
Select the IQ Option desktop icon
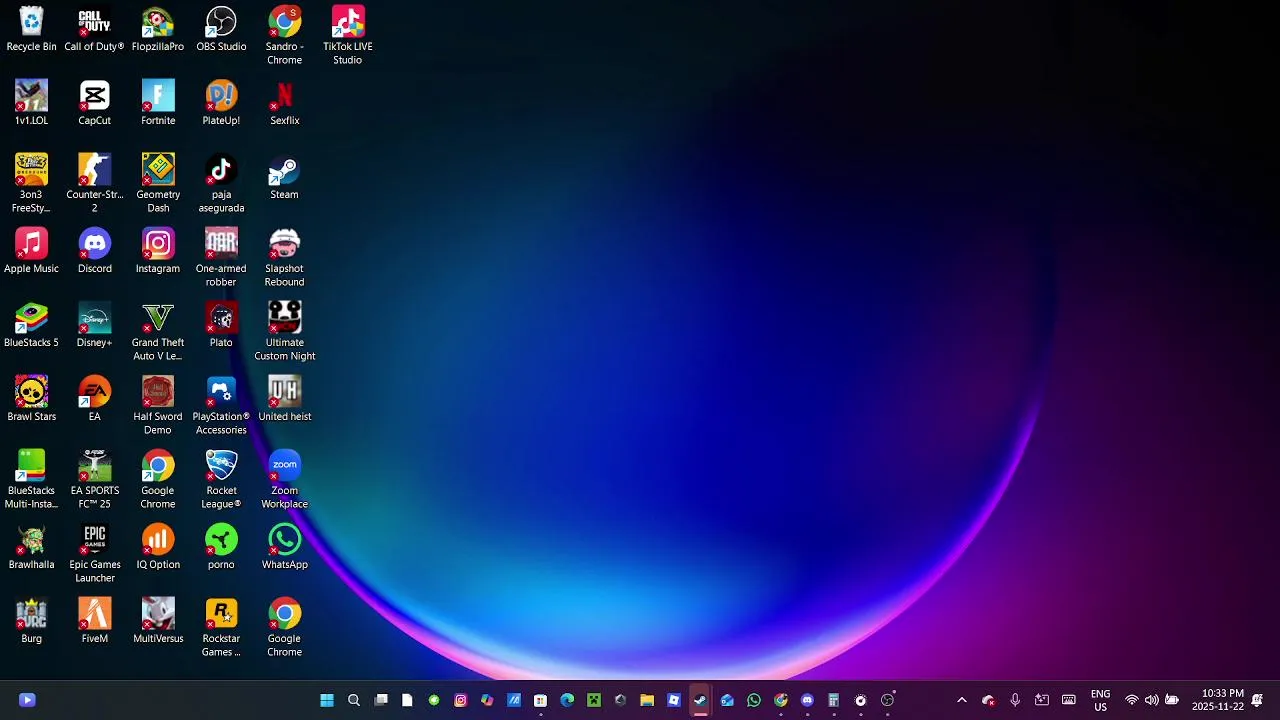(x=158, y=547)
